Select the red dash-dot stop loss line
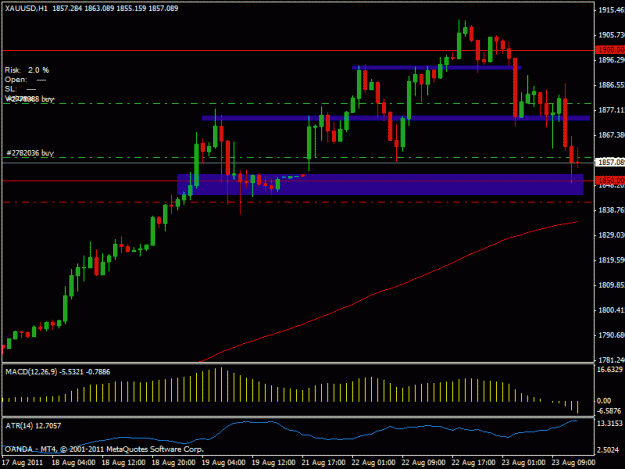 [297, 202]
